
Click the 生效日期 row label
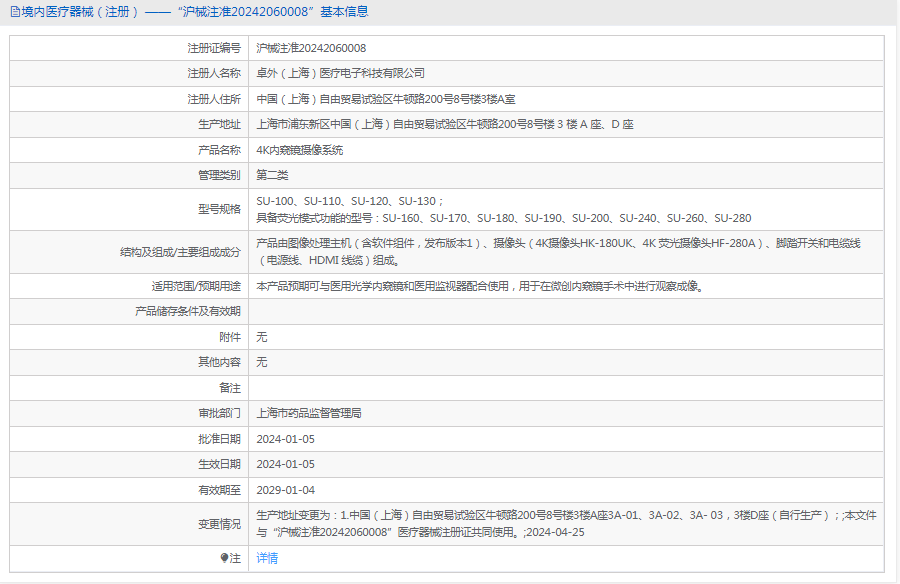(219, 464)
